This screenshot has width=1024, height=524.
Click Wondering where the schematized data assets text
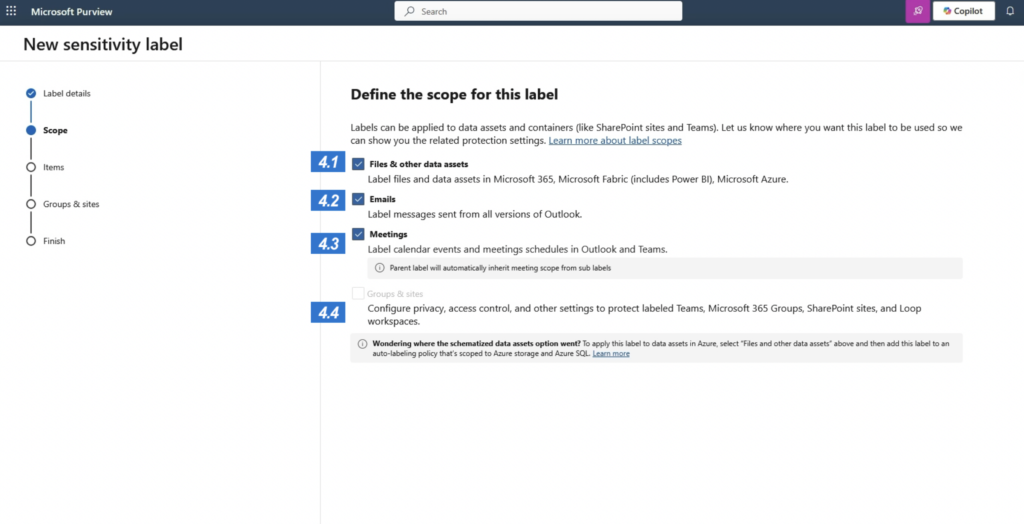pos(476,344)
